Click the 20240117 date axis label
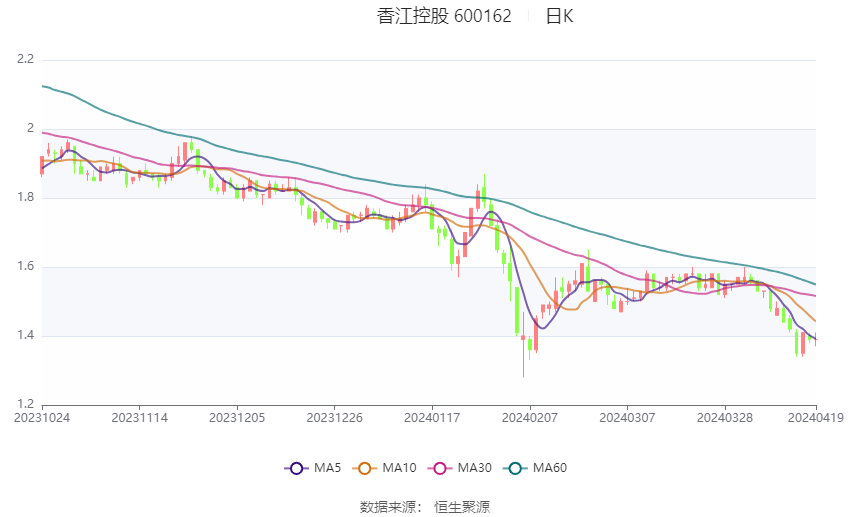The width and height of the screenshot is (850, 517). [x=432, y=417]
